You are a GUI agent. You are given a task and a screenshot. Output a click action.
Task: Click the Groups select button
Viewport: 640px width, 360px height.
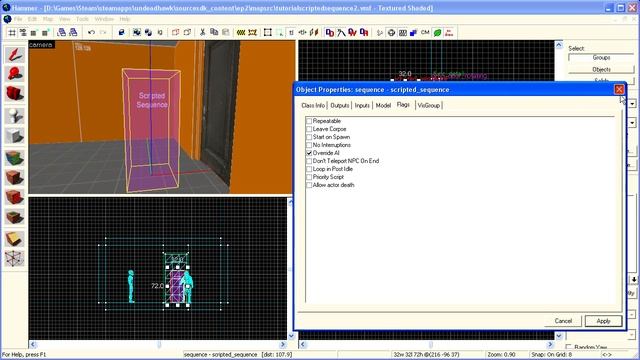601,58
